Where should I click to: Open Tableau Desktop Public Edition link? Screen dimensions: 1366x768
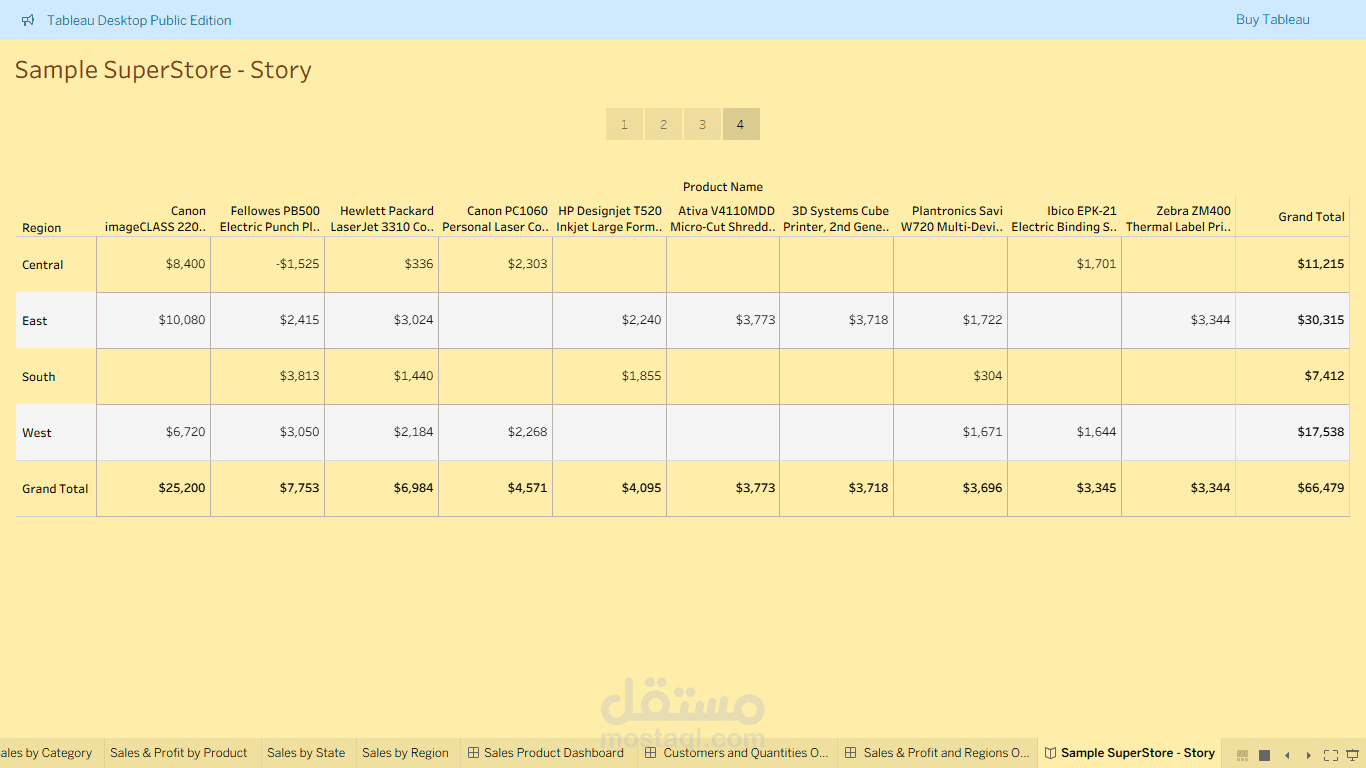pyautogui.click(x=139, y=20)
